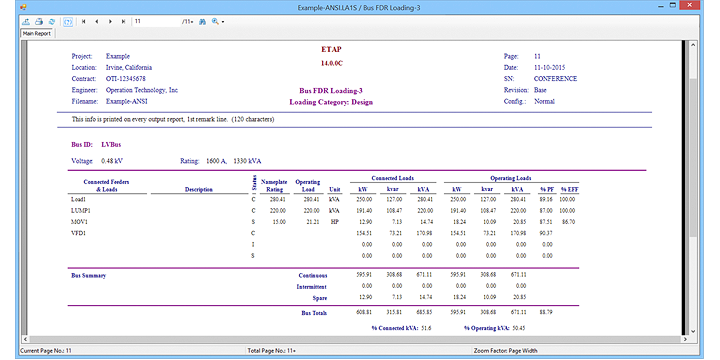Viewport: 720px width, 360px height.
Task: Click the vertical scrollbar thumb
Action: pyautogui.click(x=693, y=158)
